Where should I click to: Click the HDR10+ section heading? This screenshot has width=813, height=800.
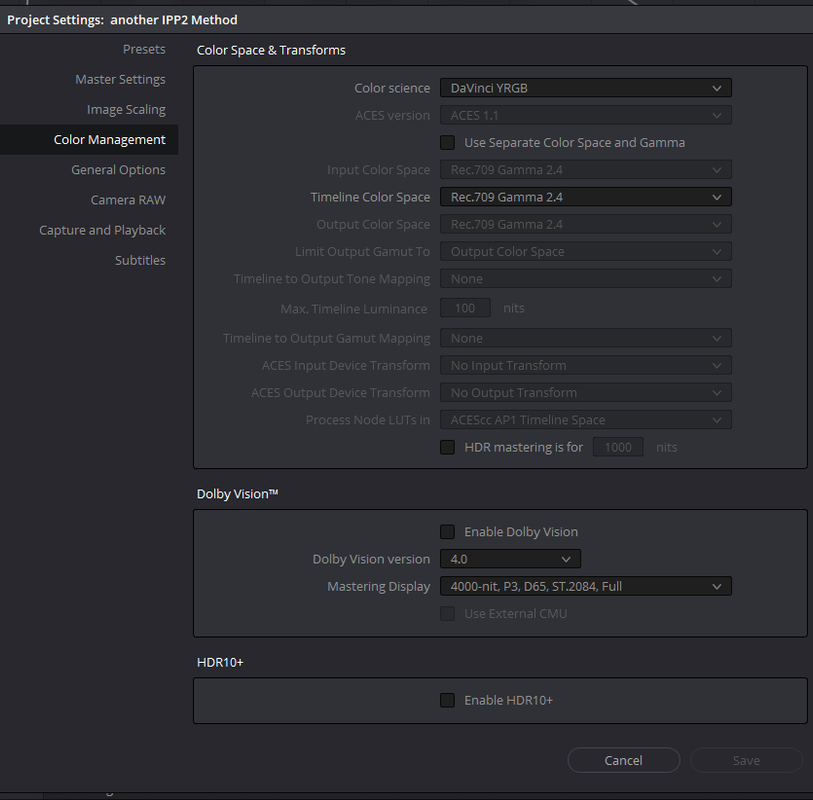coord(220,662)
